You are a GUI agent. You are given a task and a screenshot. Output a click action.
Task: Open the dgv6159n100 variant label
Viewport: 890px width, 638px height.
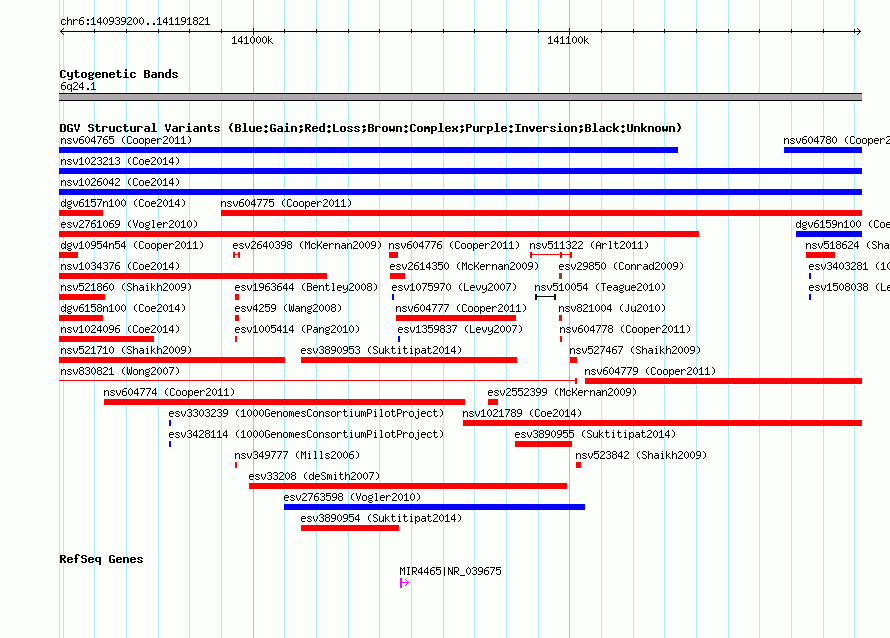click(842, 224)
